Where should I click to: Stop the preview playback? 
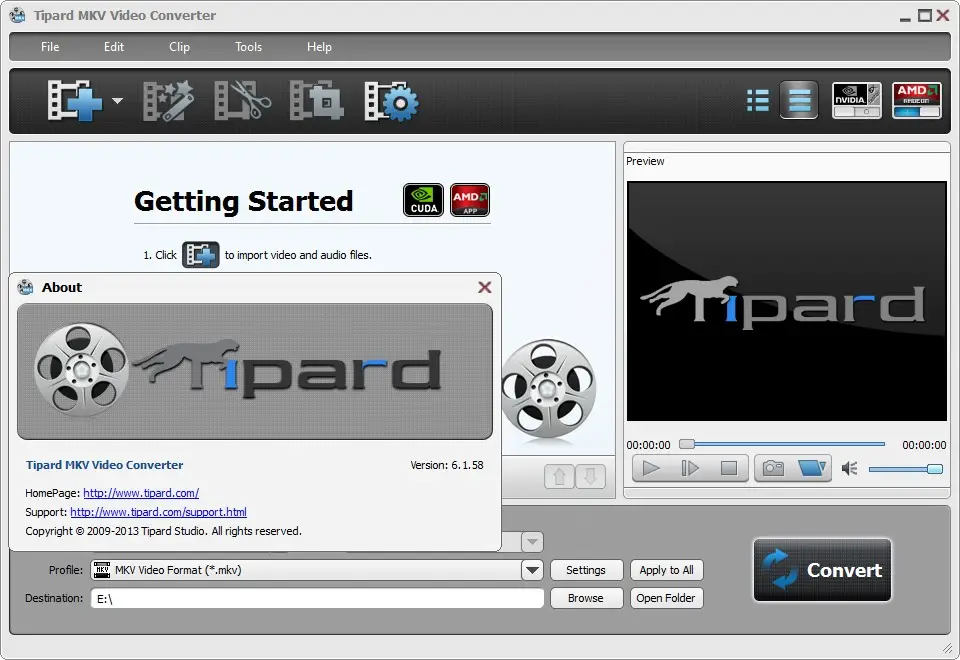point(729,468)
